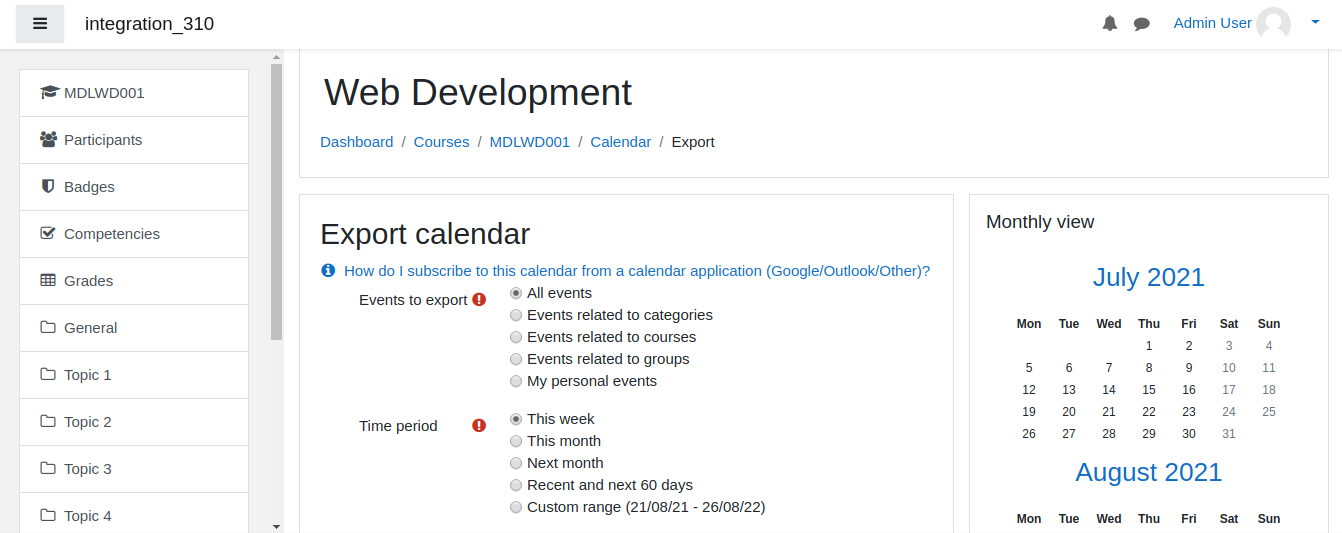Open Badges in the side navigation
The height and width of the screenshot is (533, 1342).
coord(134,187)
